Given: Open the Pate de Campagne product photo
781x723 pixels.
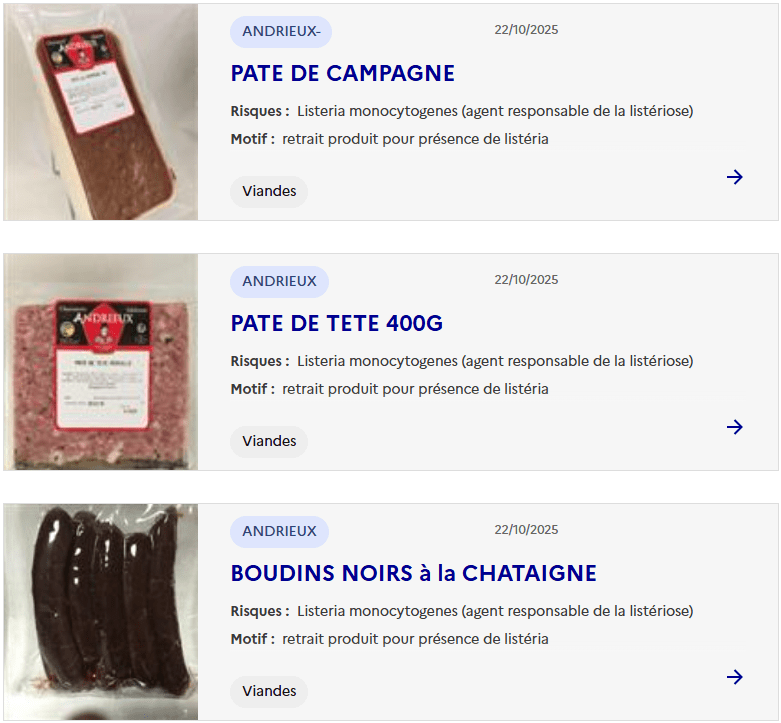Looking at the screenshot, I should [101, 112].
